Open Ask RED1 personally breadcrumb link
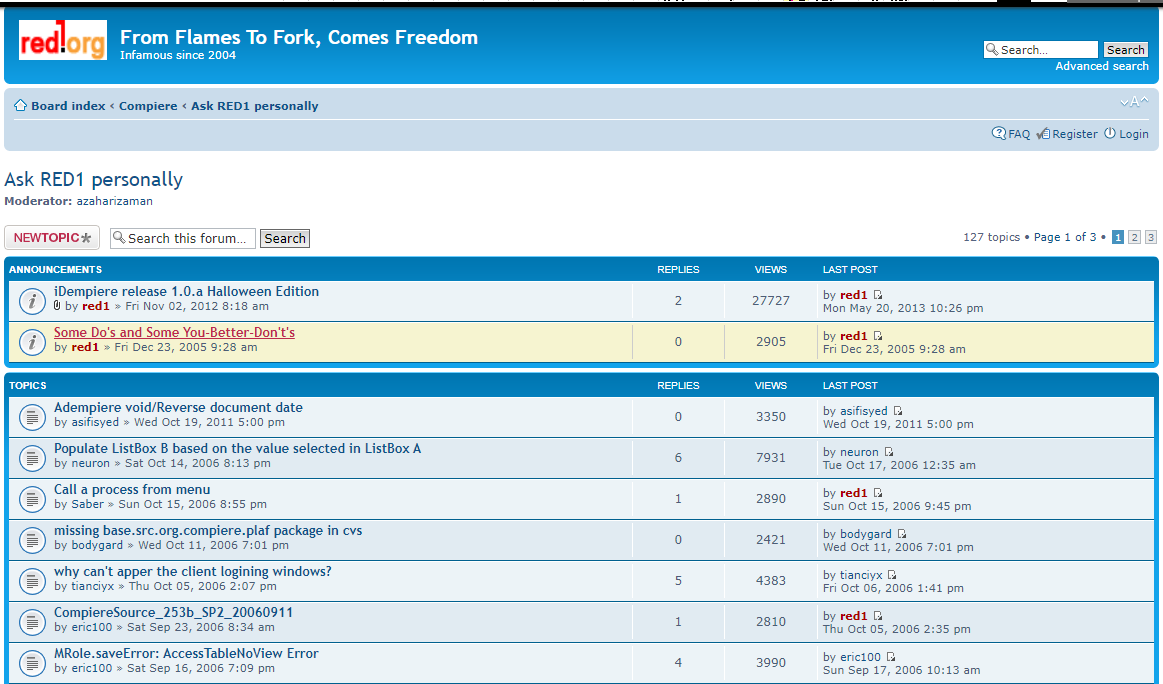Viewport: 1163px width, 684px height. [254, 105]
